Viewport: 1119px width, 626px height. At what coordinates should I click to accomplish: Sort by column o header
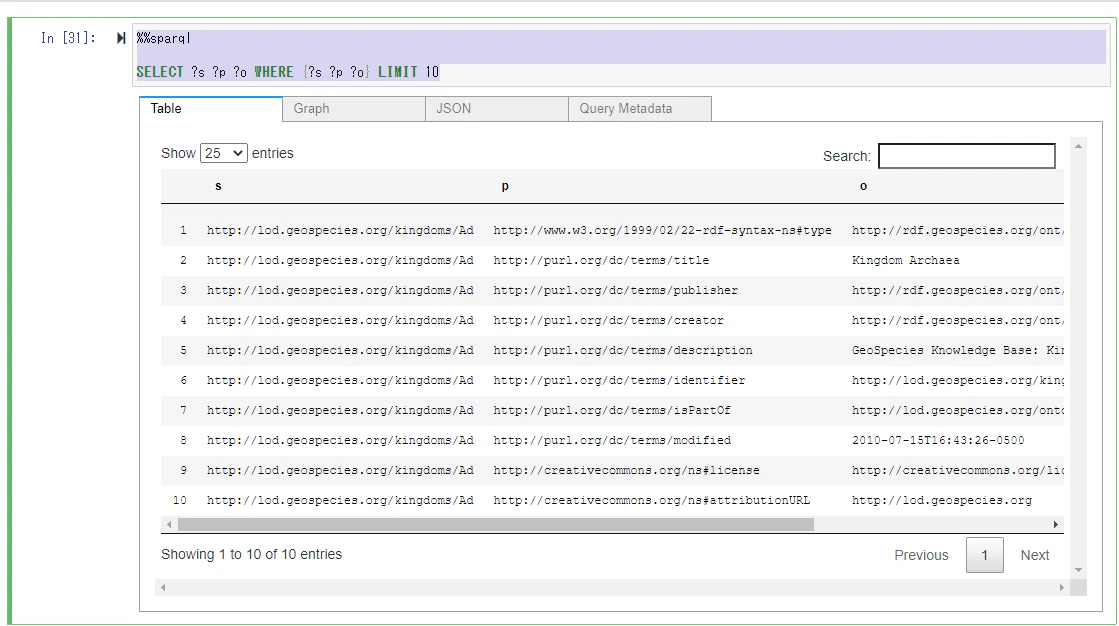click(863, 186)
